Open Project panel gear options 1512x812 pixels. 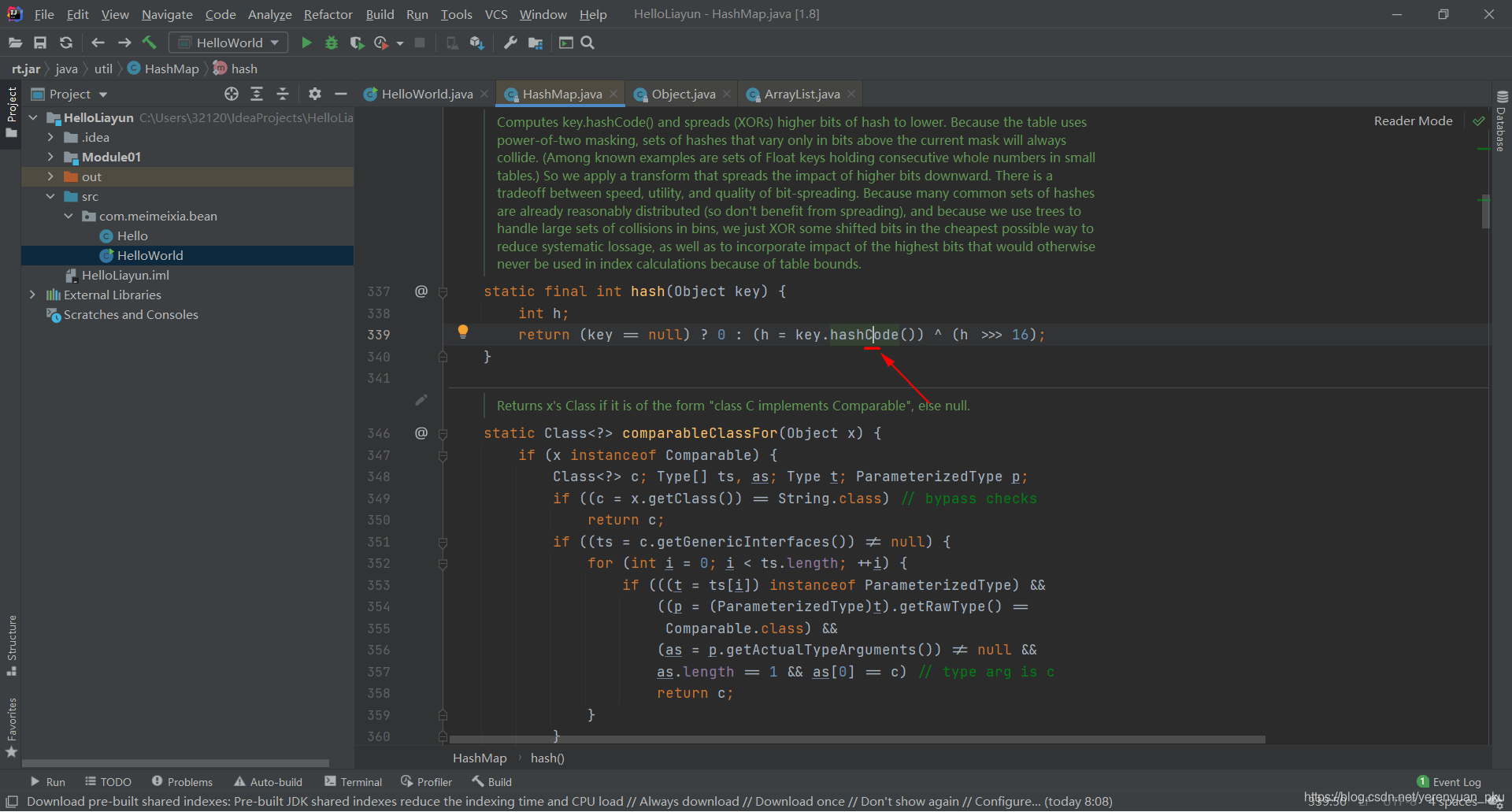click(315, 94)
